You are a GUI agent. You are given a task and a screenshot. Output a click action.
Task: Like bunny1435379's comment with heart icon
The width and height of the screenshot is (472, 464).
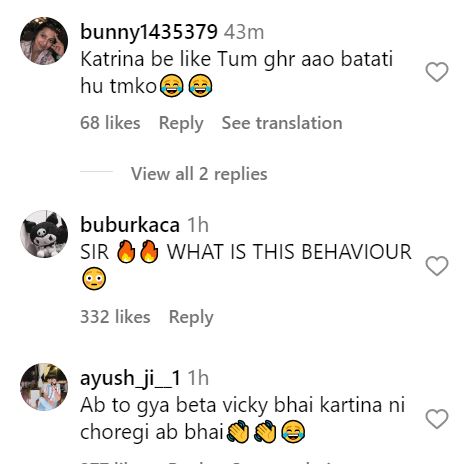point(437,72)
